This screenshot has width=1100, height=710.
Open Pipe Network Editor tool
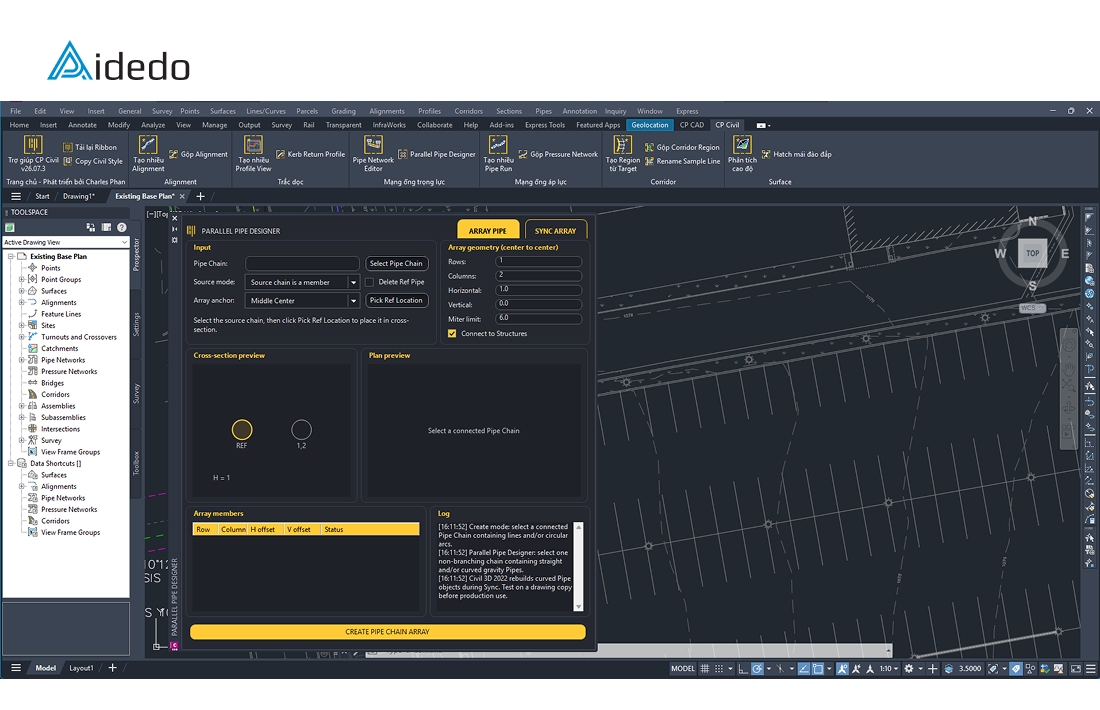click(x=373, y=154)
